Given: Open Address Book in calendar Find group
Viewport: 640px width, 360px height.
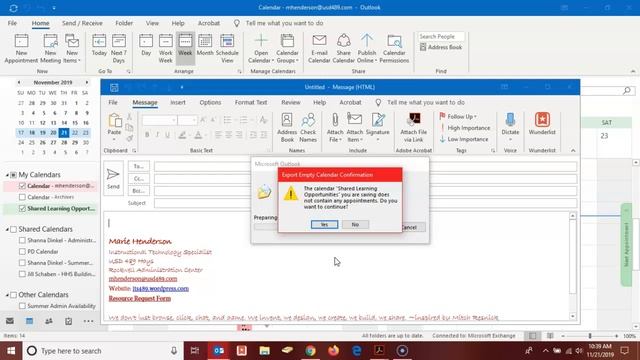Looking at the screenshot, I should [441, 47].
